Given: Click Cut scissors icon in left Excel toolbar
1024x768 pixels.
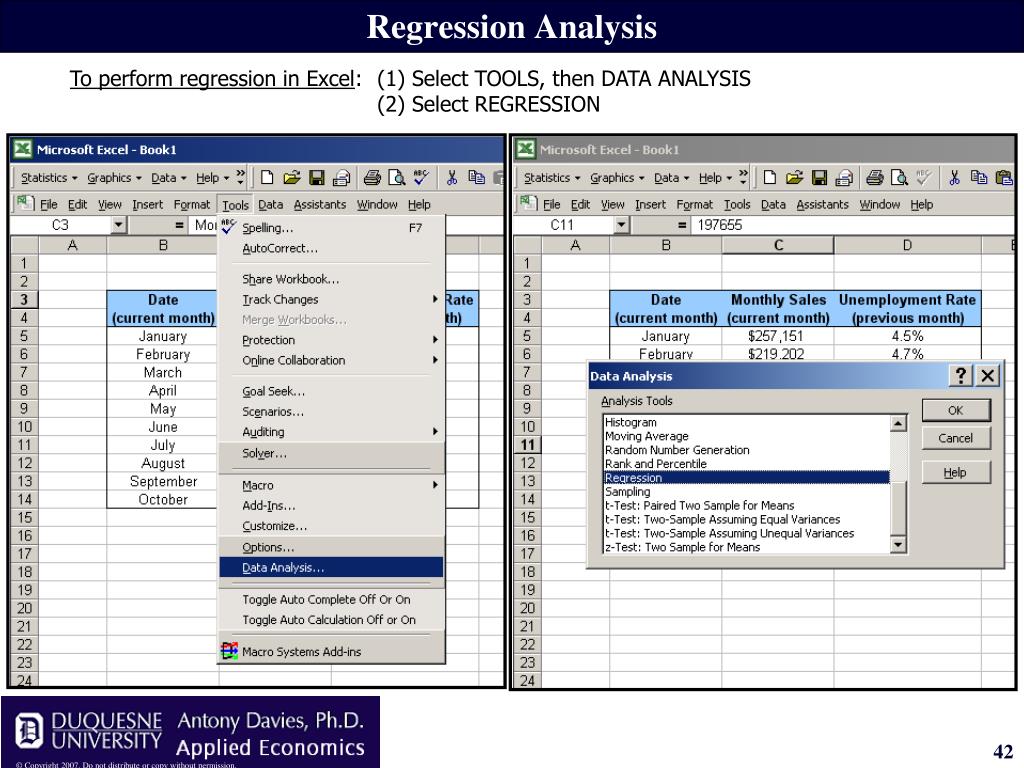Looking at the screenshot, I should tap(451, 178).
